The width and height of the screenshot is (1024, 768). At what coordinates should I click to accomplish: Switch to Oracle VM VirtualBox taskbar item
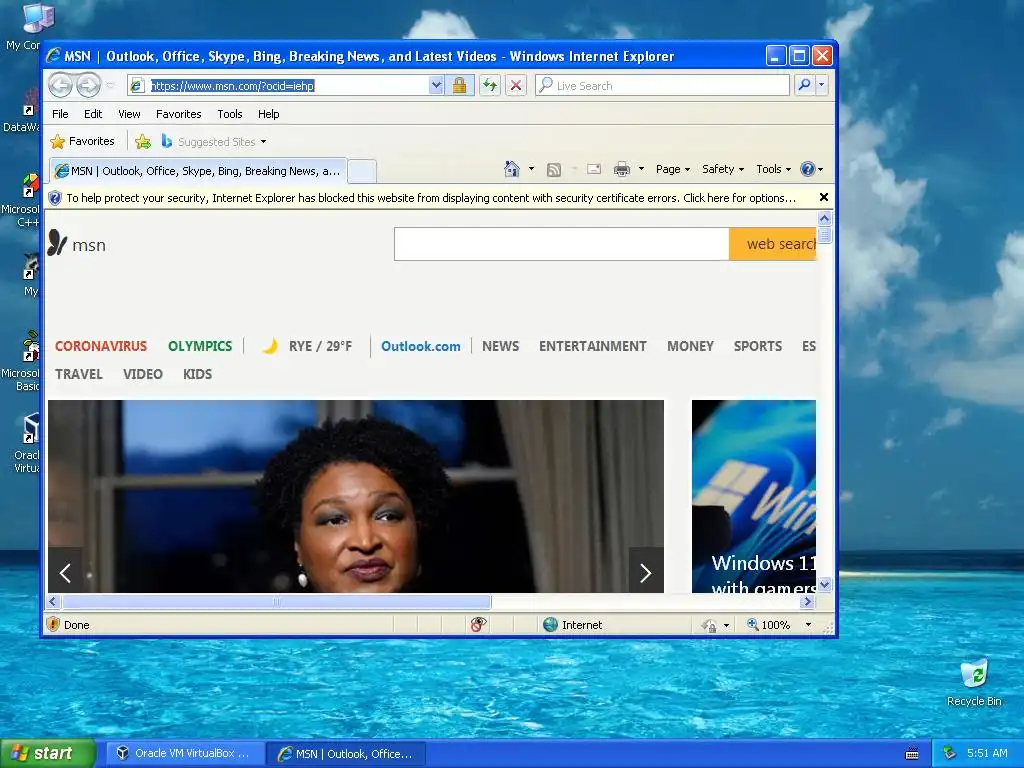pos(185,753)
